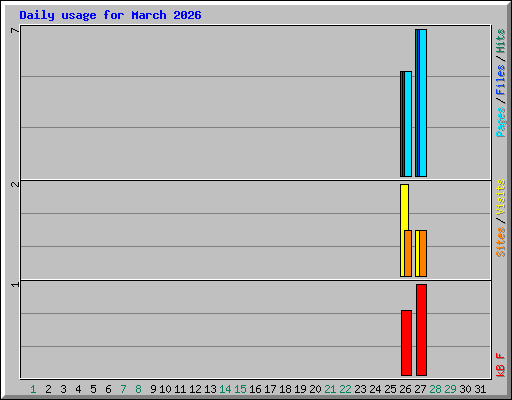
Task: Click the 'Sites' legend label
Action: click(x=500, y=242)
